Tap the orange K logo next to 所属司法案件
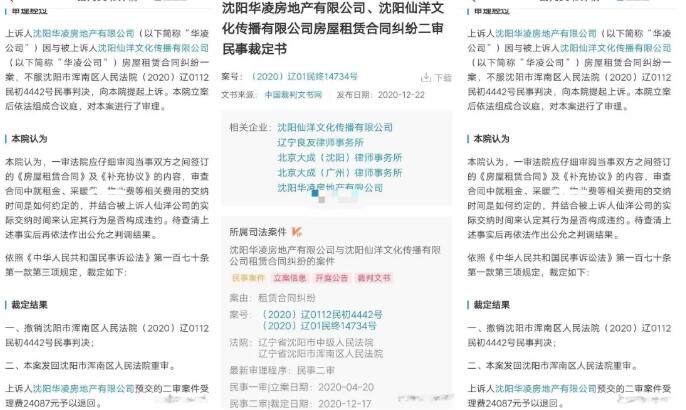This screenshot has height=410, width=686. (x=297, y=231)
